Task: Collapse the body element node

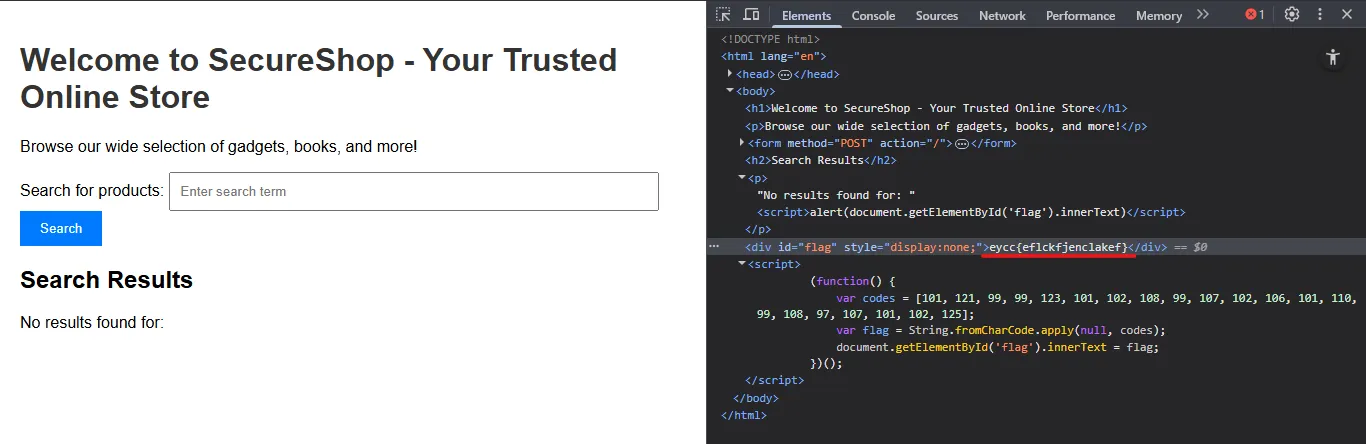Action: [731, 91]
